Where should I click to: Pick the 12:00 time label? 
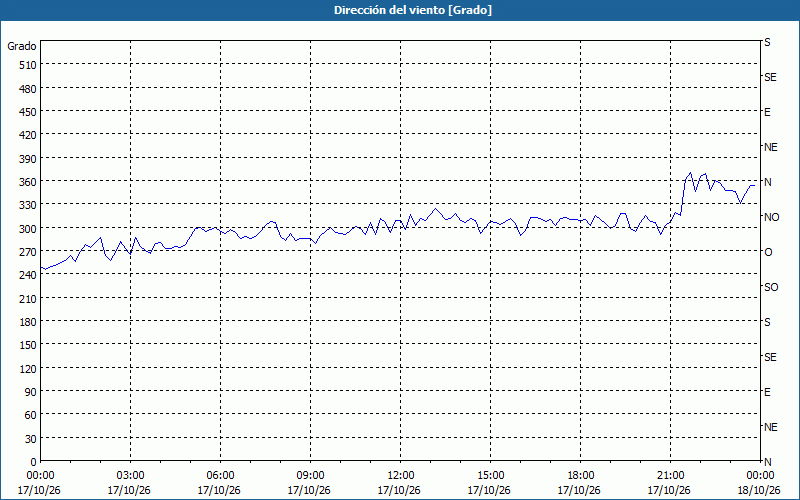401,476
